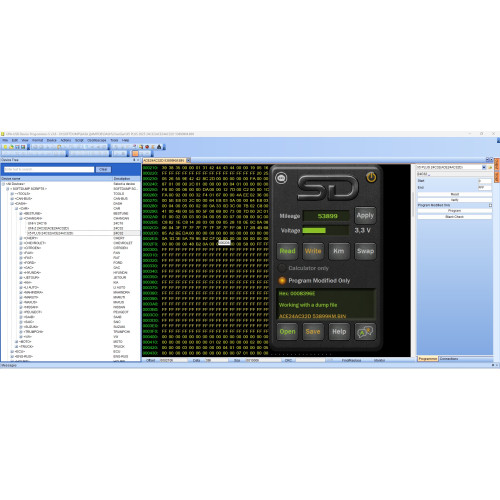Click the Apply mileage button

coord(365,215)
